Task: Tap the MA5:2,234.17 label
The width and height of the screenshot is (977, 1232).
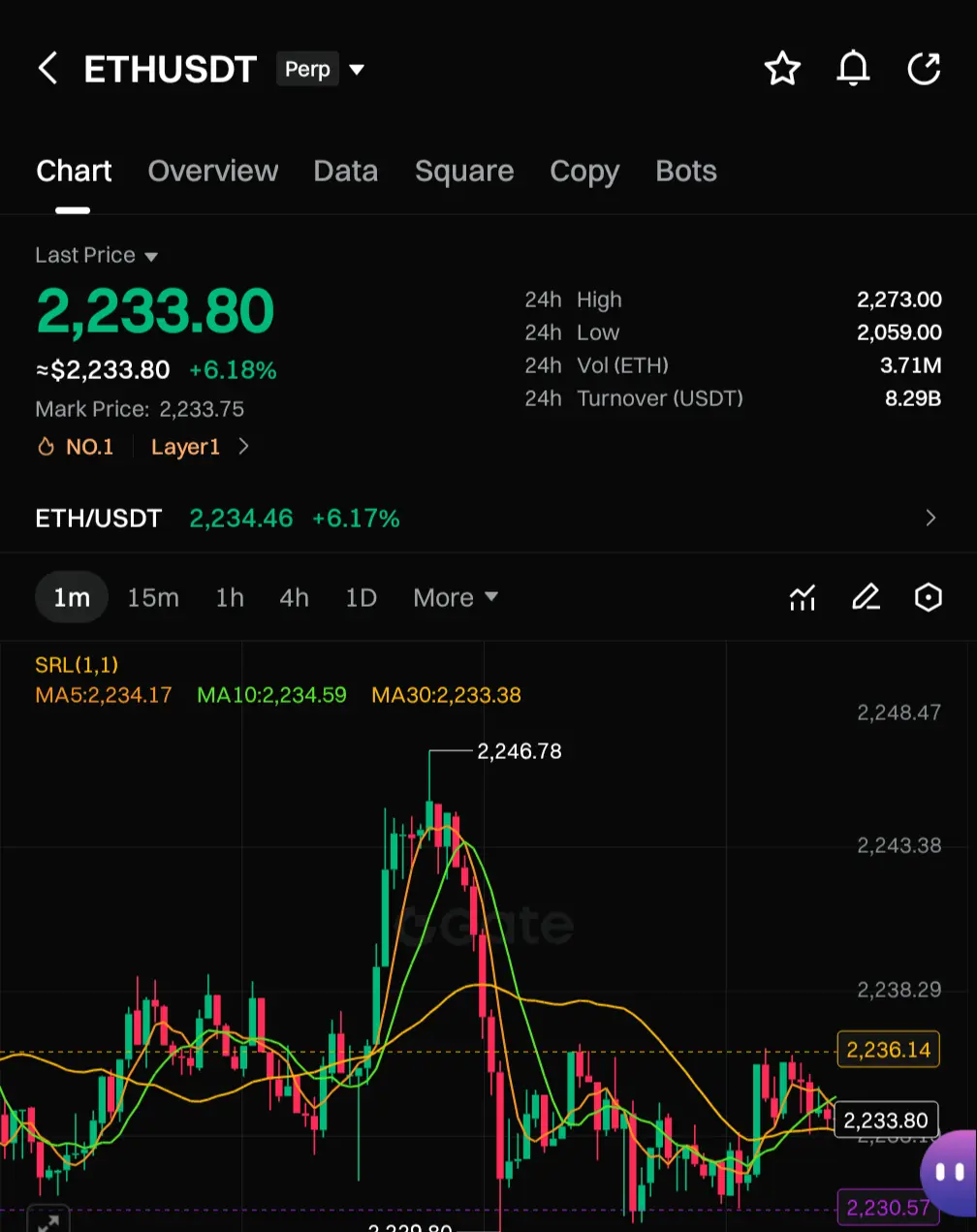Action: [104, 696]
